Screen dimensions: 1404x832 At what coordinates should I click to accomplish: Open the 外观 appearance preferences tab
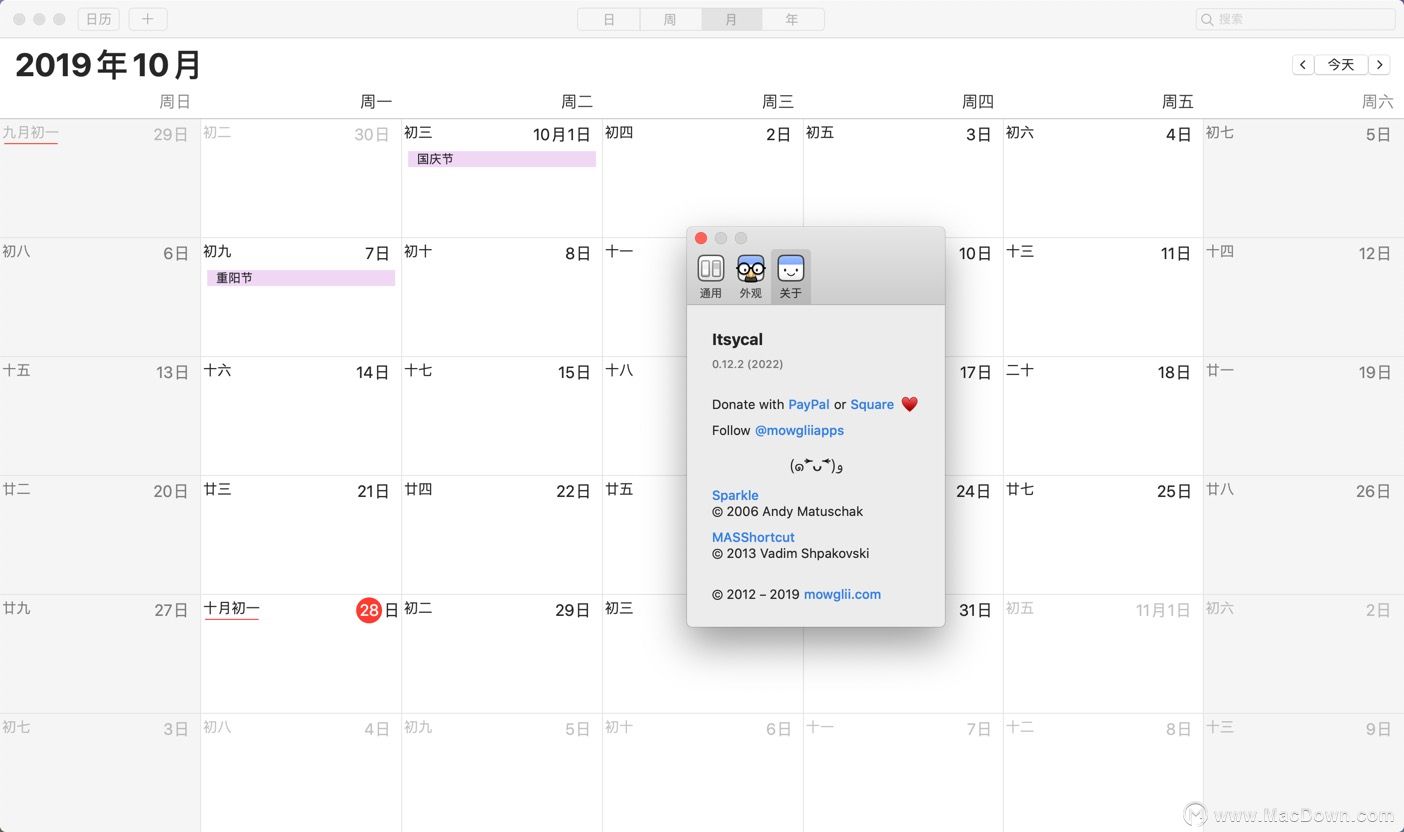coord(750,276)
